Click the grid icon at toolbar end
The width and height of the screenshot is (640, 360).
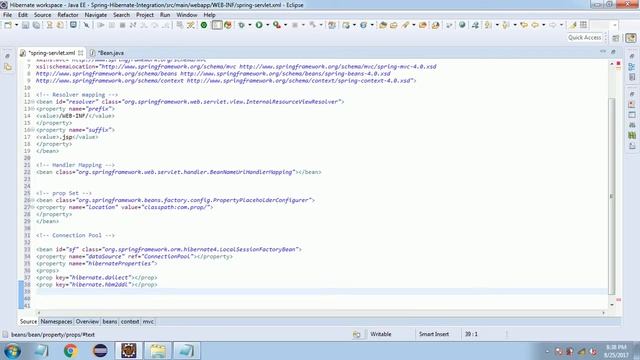(x=584, y=25)
